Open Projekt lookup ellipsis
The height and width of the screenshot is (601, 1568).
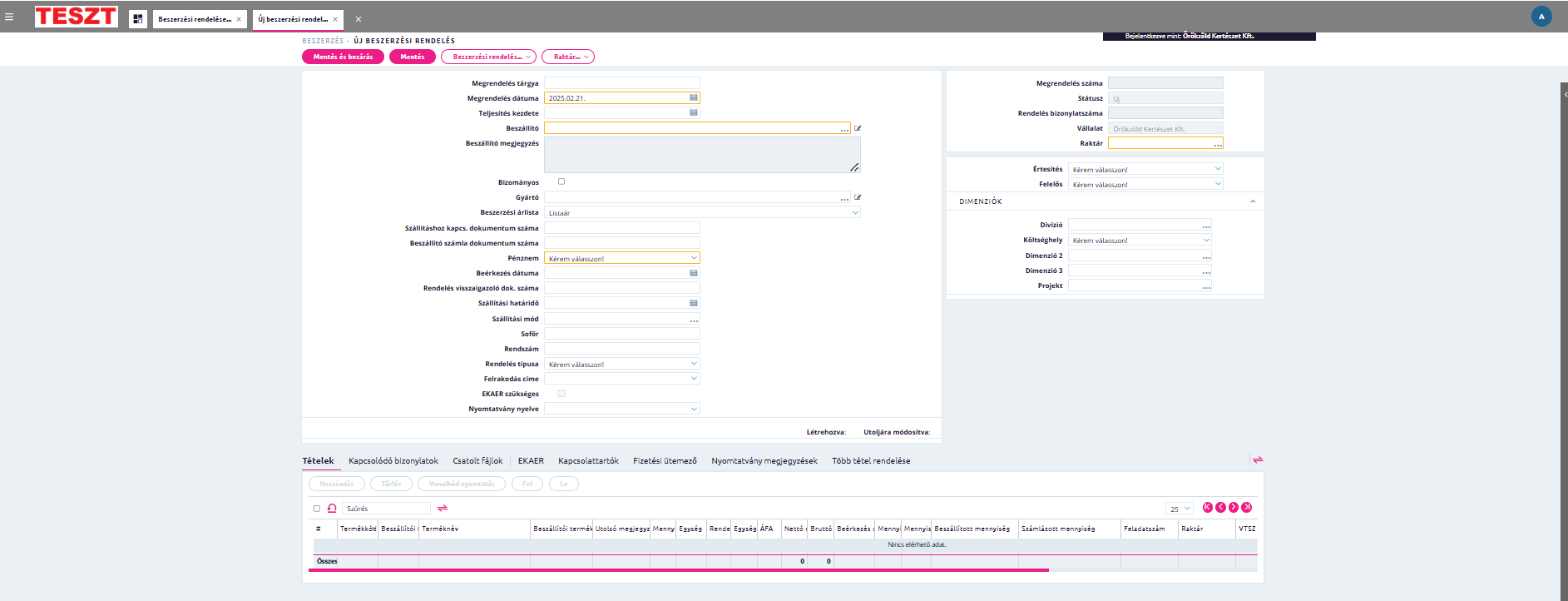coord(1206,286)
